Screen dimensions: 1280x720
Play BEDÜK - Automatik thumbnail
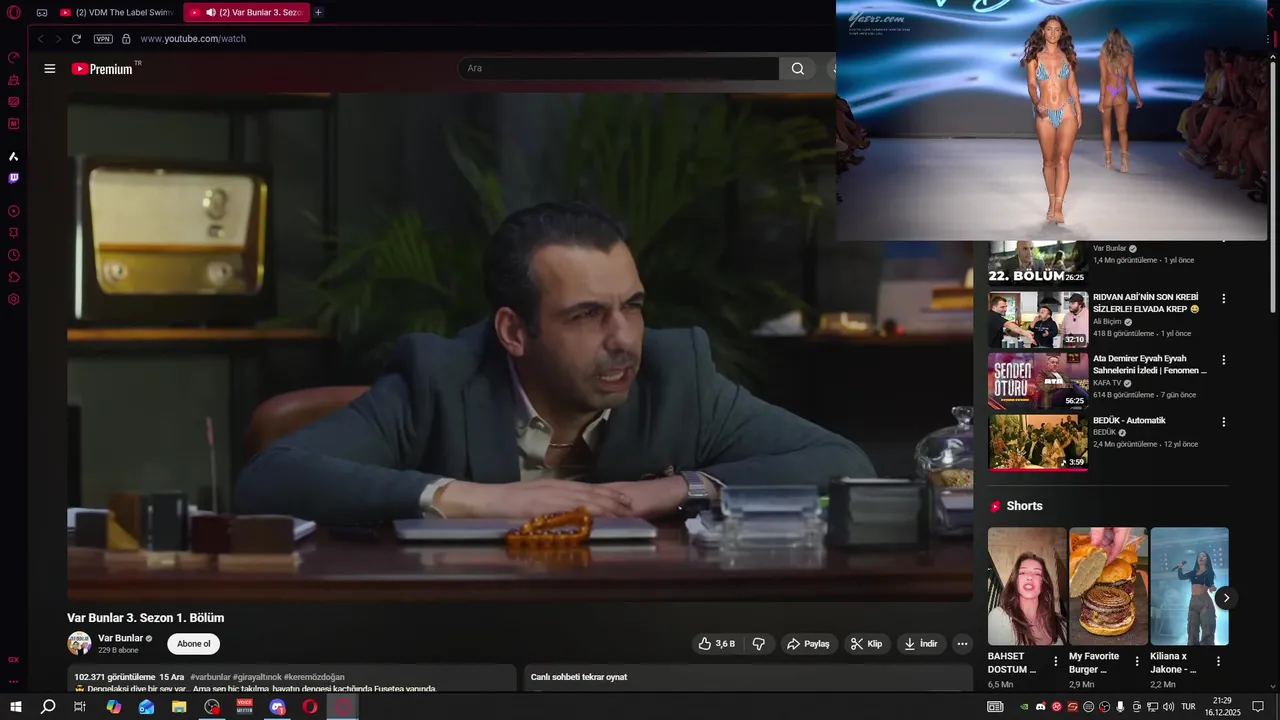click(1038, 443)
